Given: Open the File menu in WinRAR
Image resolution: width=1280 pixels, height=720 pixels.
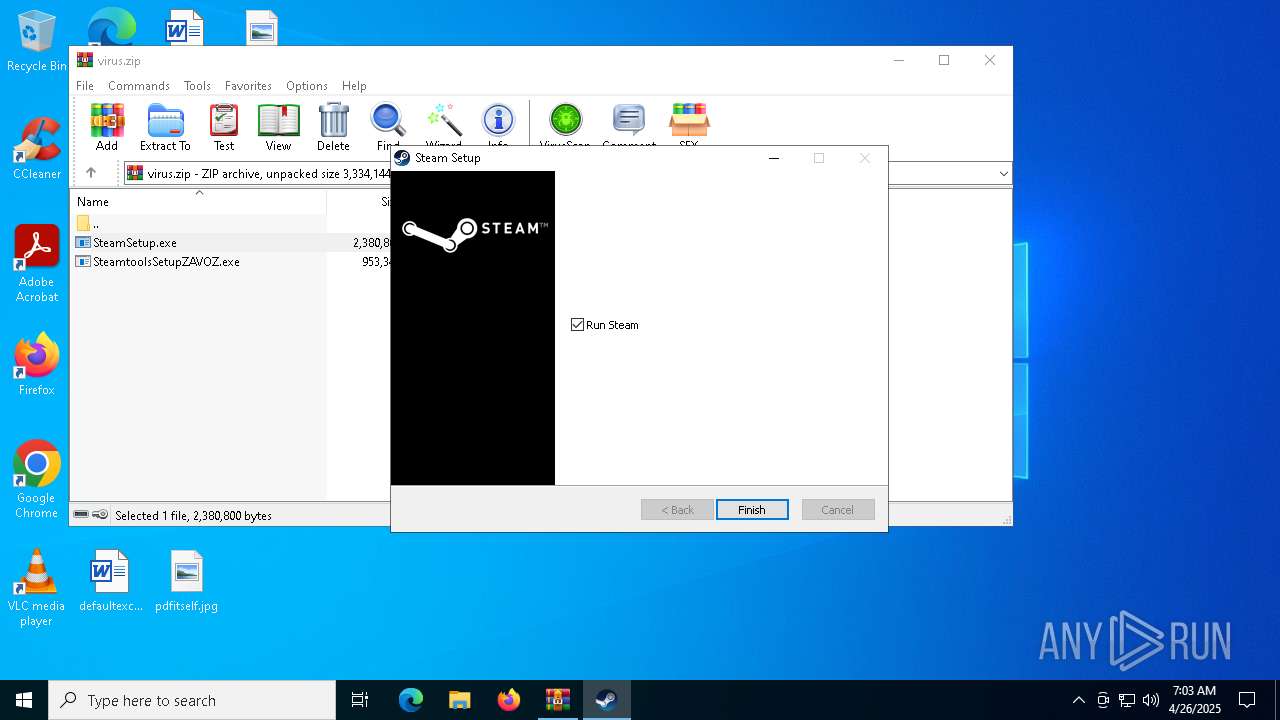Looking at the screenshot, I should [x=85, y=86].
